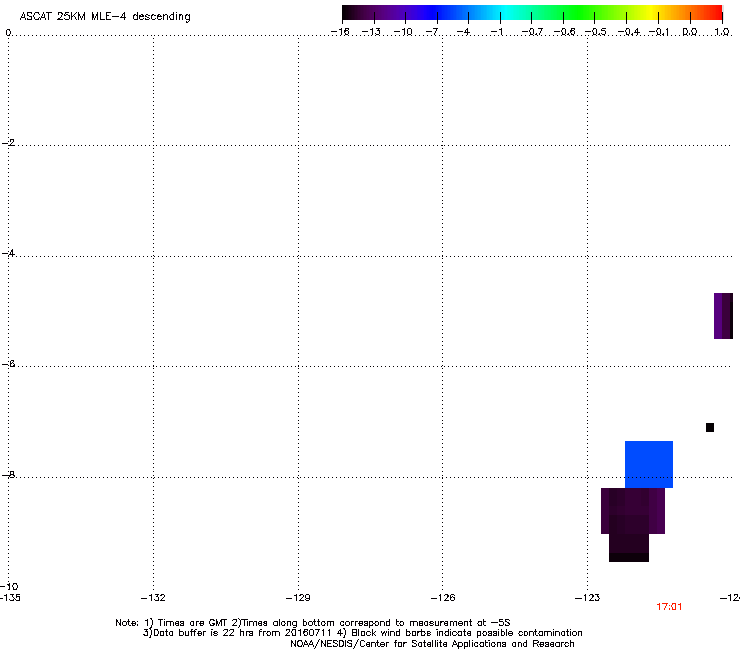
Task: Click the purple data strip at right edge
Action: pos(723,316)
